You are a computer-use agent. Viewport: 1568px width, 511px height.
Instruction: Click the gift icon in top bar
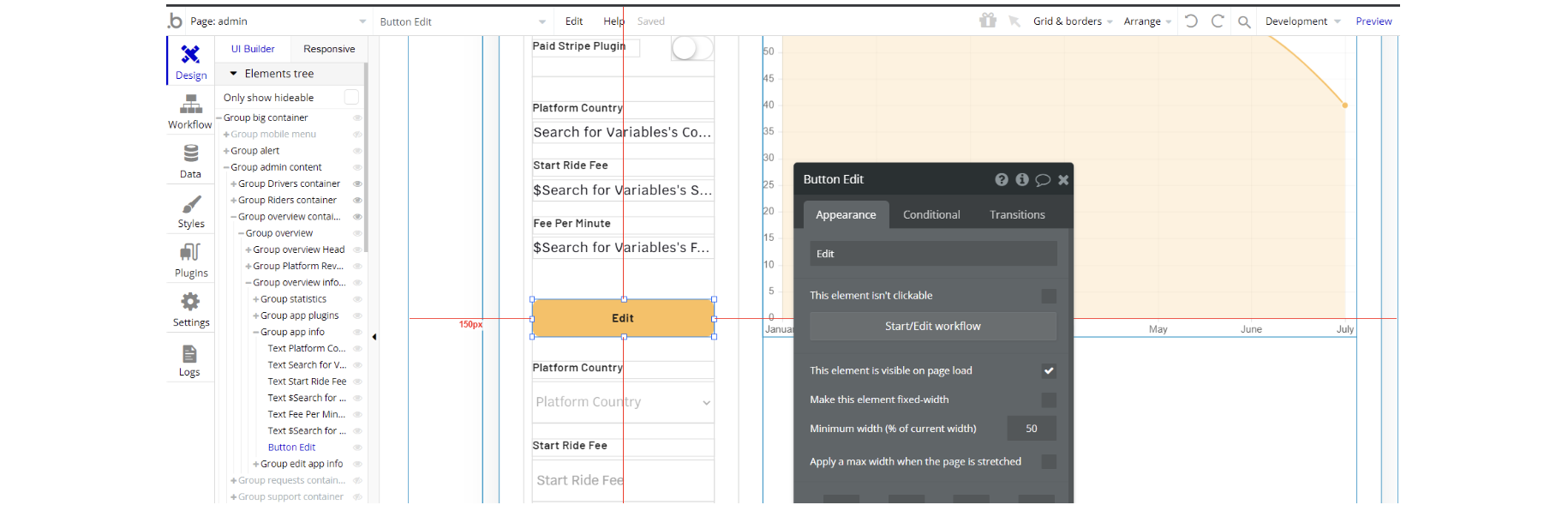tap(988, 21)
